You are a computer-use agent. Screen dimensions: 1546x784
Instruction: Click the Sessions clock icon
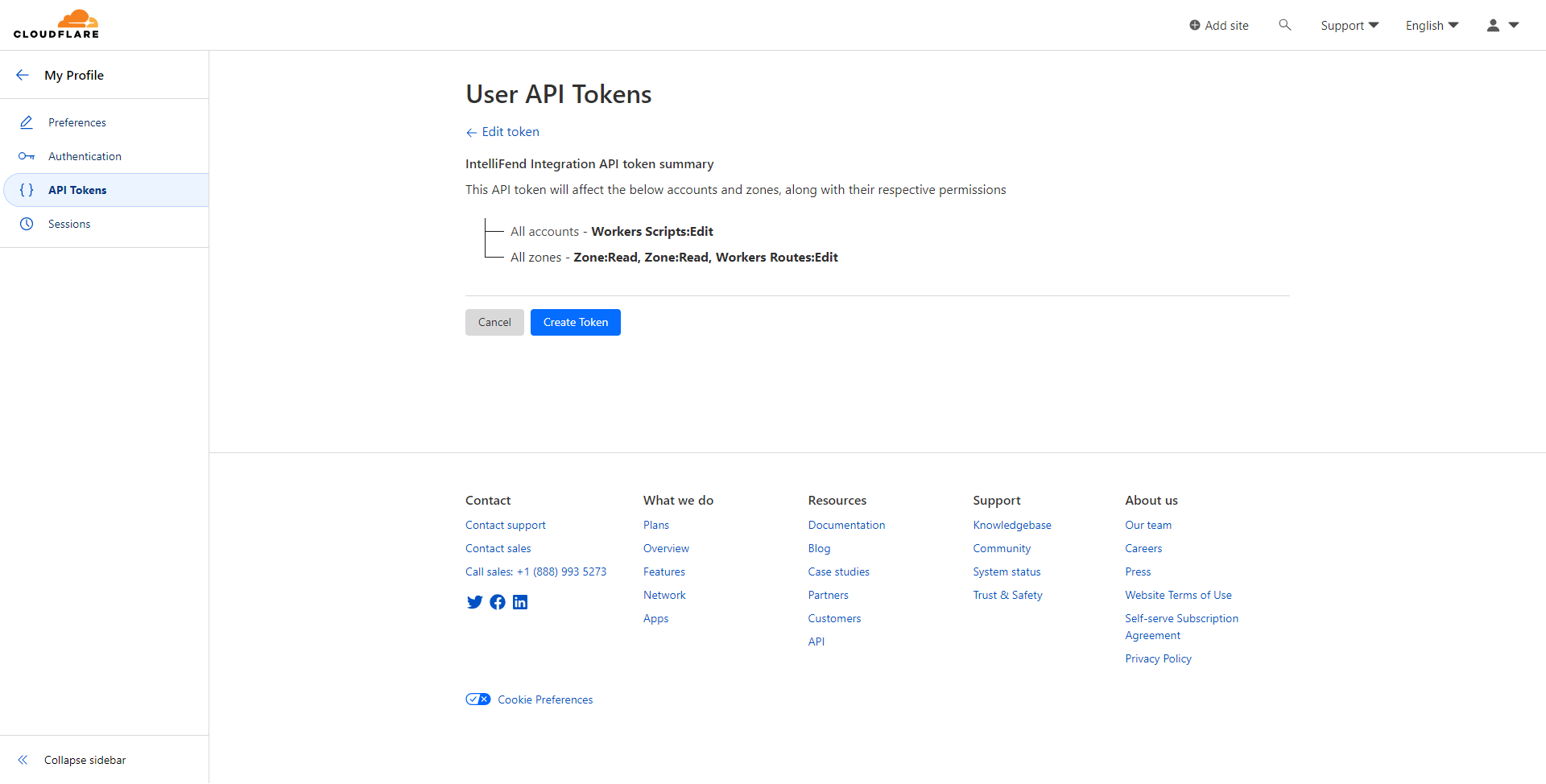pos(27,224)
